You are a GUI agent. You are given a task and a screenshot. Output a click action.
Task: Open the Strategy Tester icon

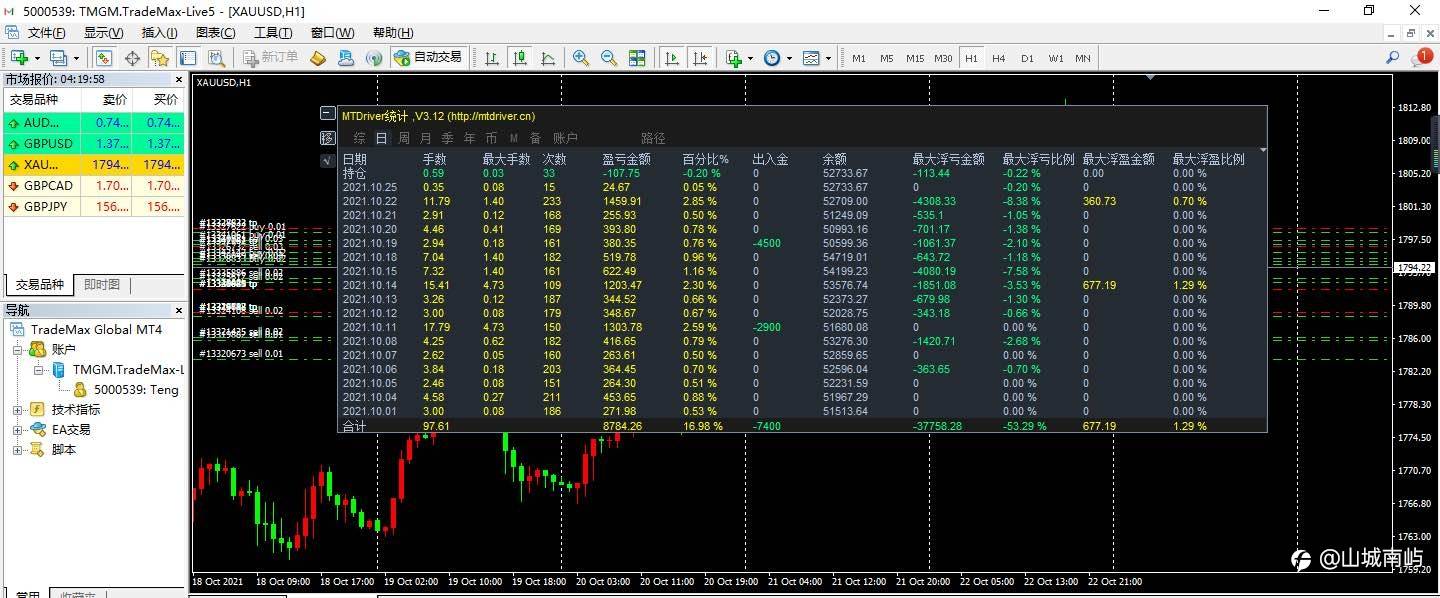(x=217, y=58)
